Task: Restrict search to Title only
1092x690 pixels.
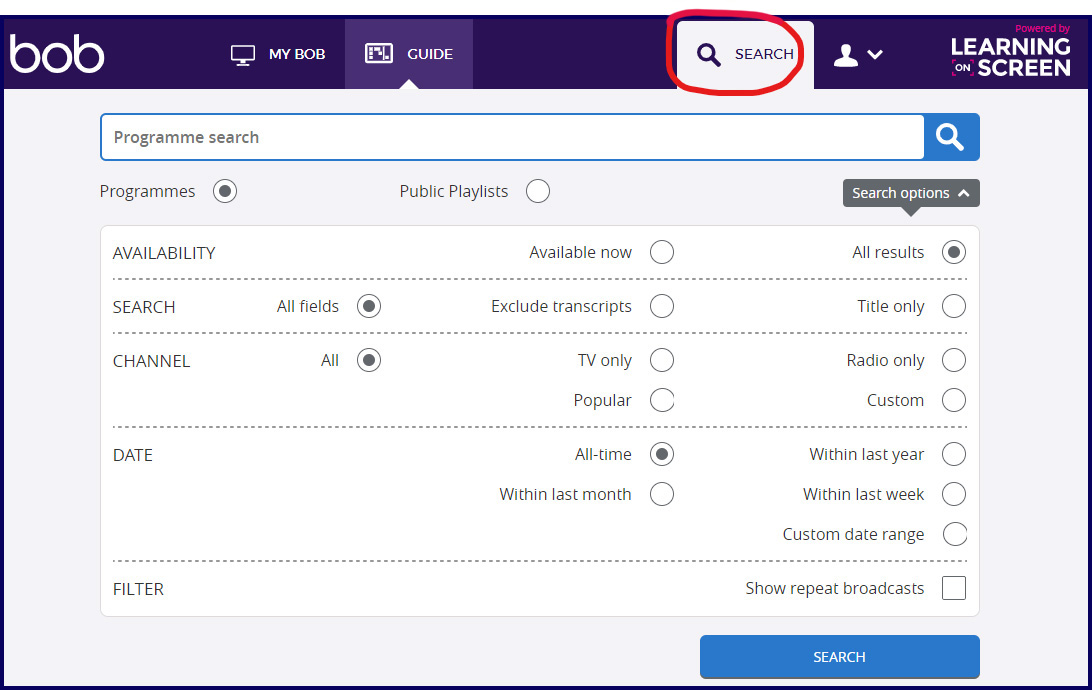Action: [x=953, y=306]
